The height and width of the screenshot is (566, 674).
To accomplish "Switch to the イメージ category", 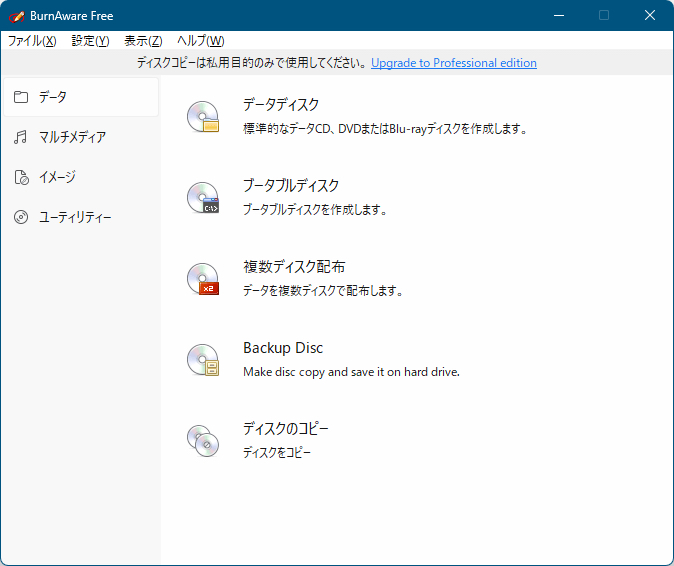I will (81, 177).
